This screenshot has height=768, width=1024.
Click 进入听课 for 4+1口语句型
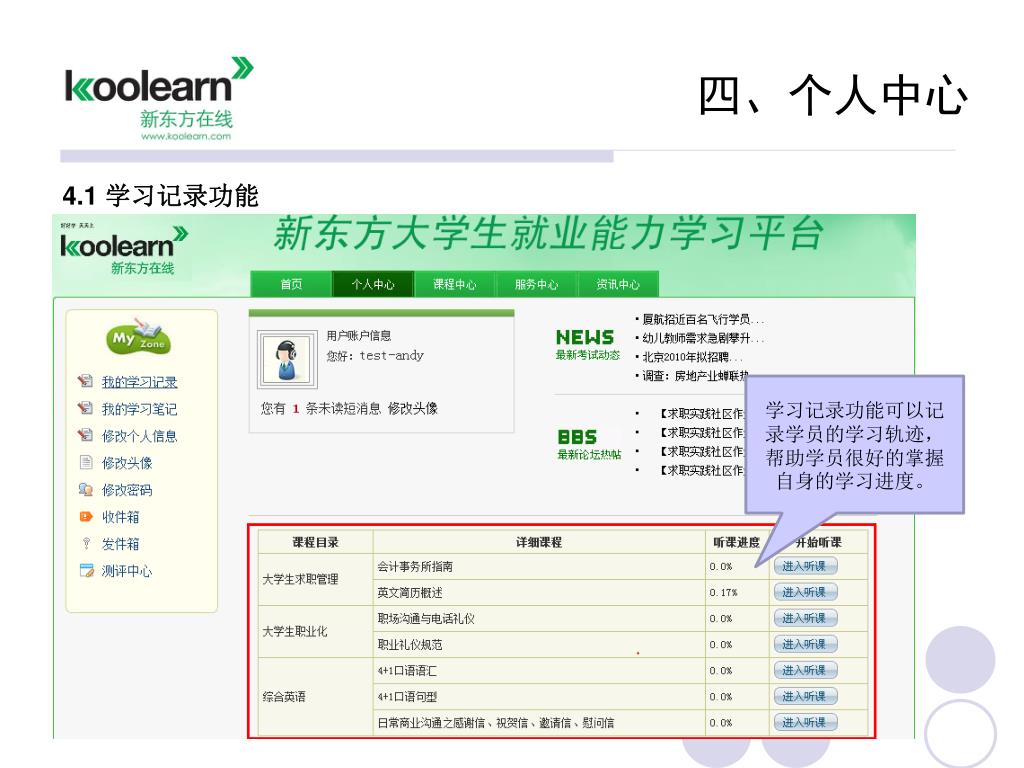tap(805, 697)
